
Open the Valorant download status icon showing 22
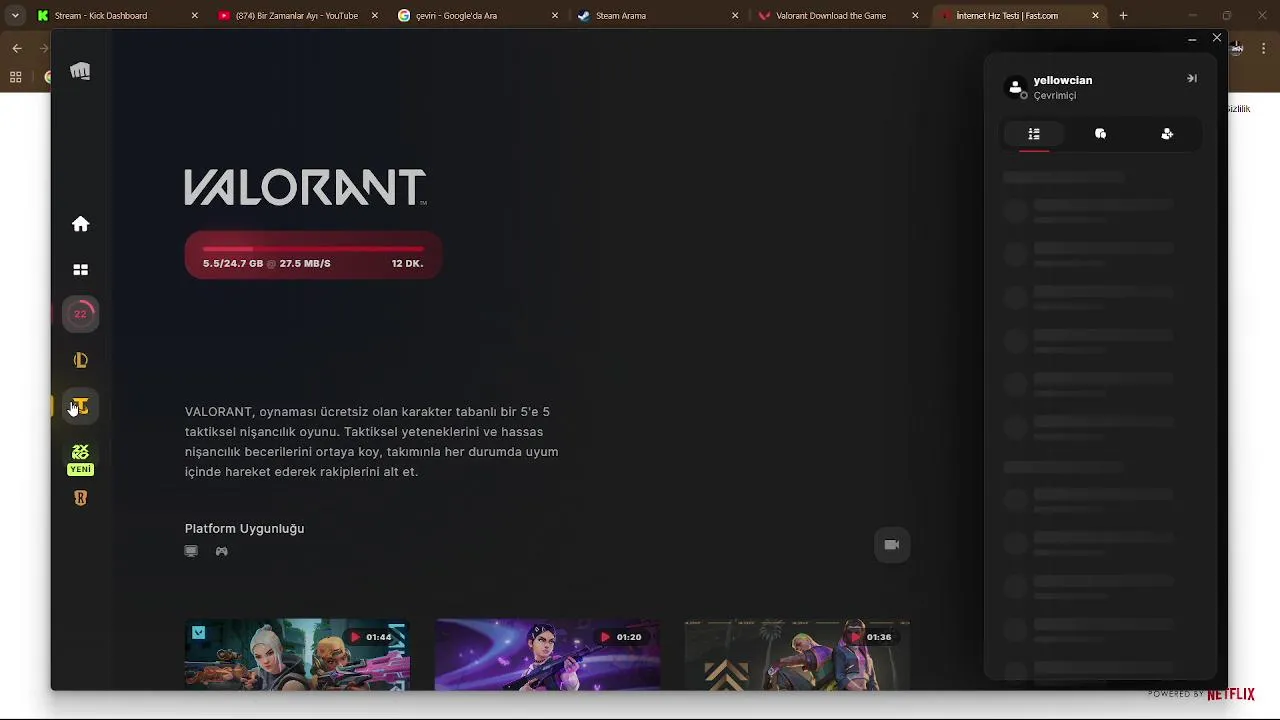[x=81, y=314]
